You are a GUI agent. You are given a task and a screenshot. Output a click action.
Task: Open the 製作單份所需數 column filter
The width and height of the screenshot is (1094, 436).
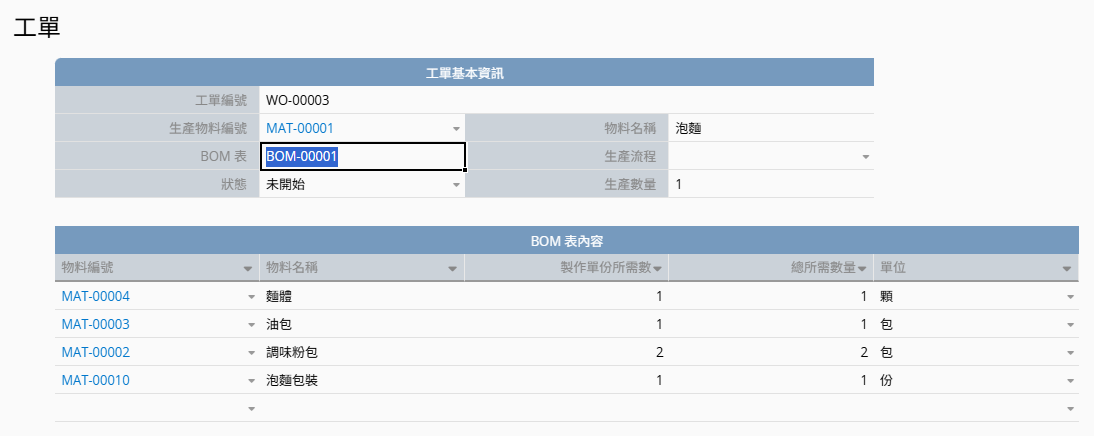[657, 269]
